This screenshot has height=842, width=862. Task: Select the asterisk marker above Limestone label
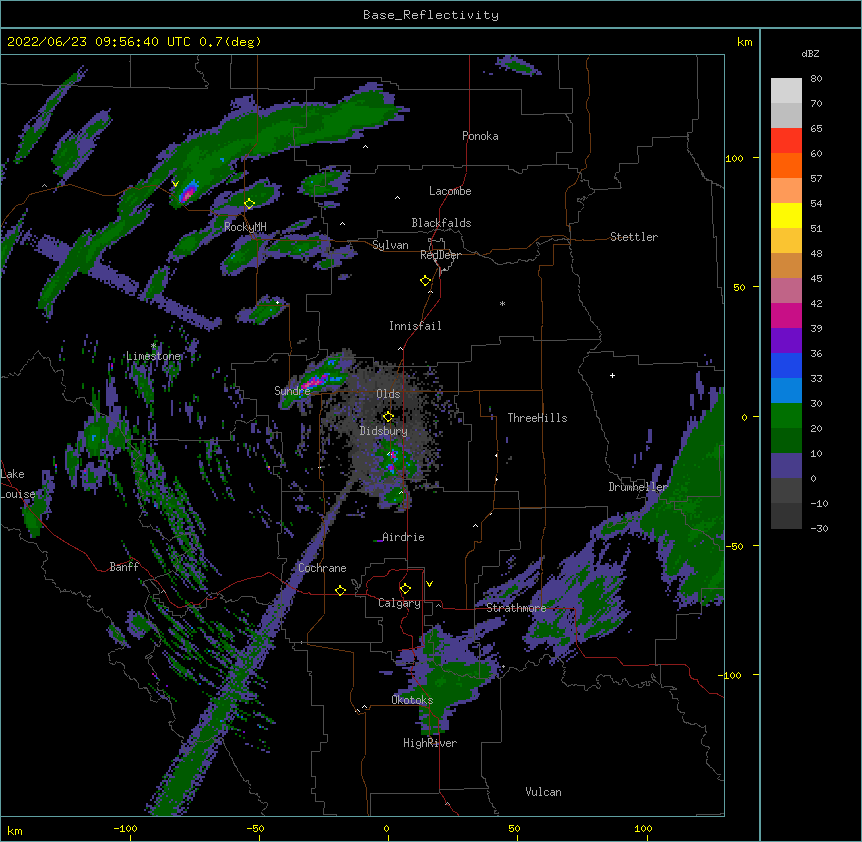(x=153, y=345)
